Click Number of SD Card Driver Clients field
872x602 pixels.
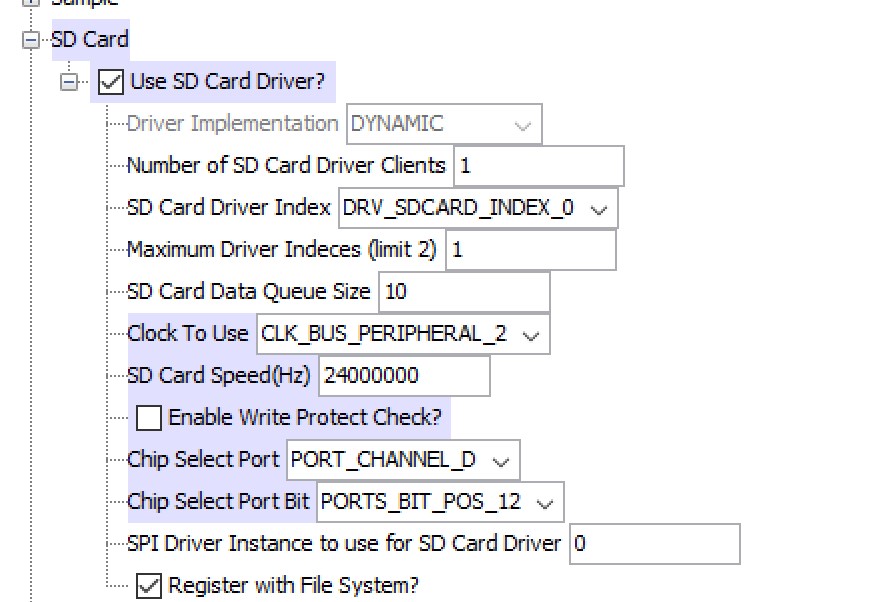539,166
